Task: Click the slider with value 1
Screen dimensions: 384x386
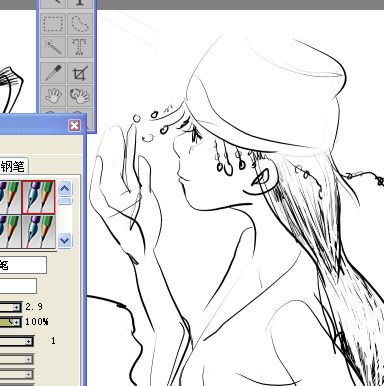Action: pos(17,341)
